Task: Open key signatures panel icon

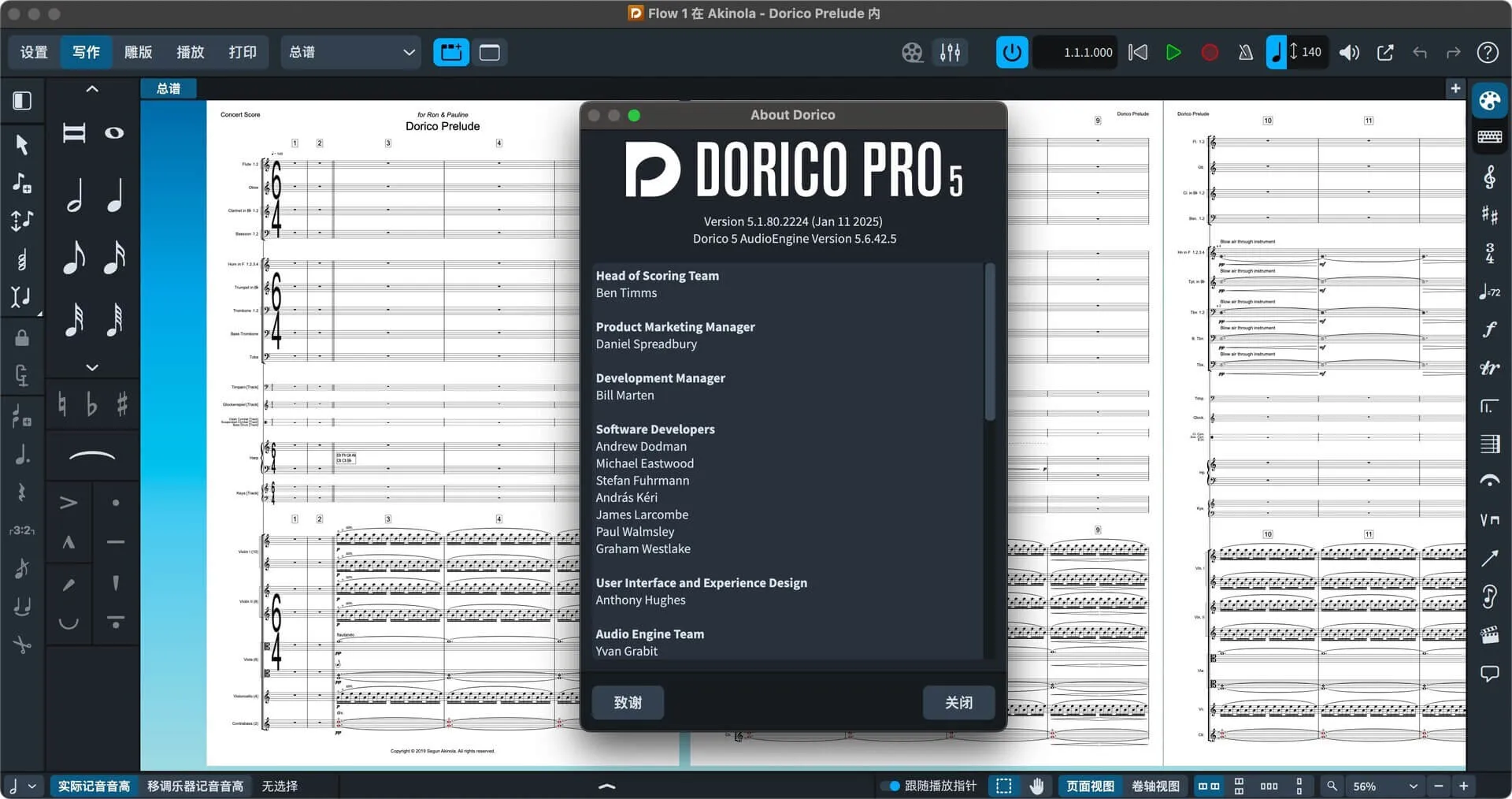Action: 1489,214
